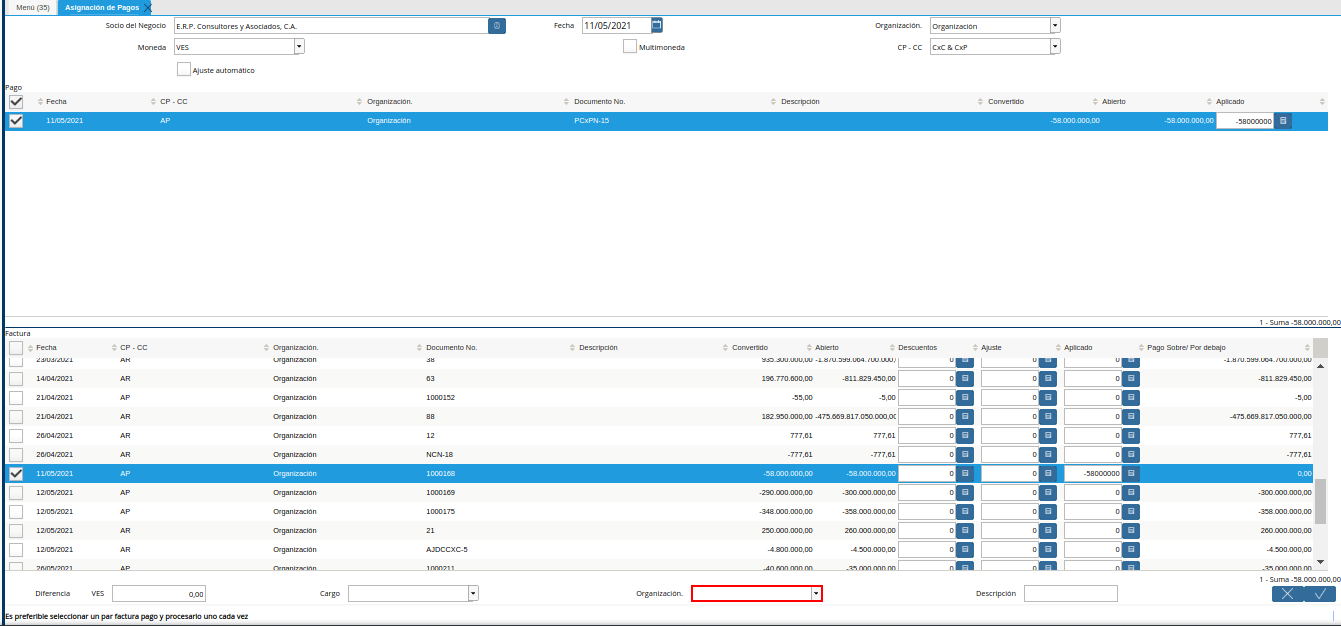Sort payment table by Fecha column icon
This screenshot has height=626, width=1341.
40,102
